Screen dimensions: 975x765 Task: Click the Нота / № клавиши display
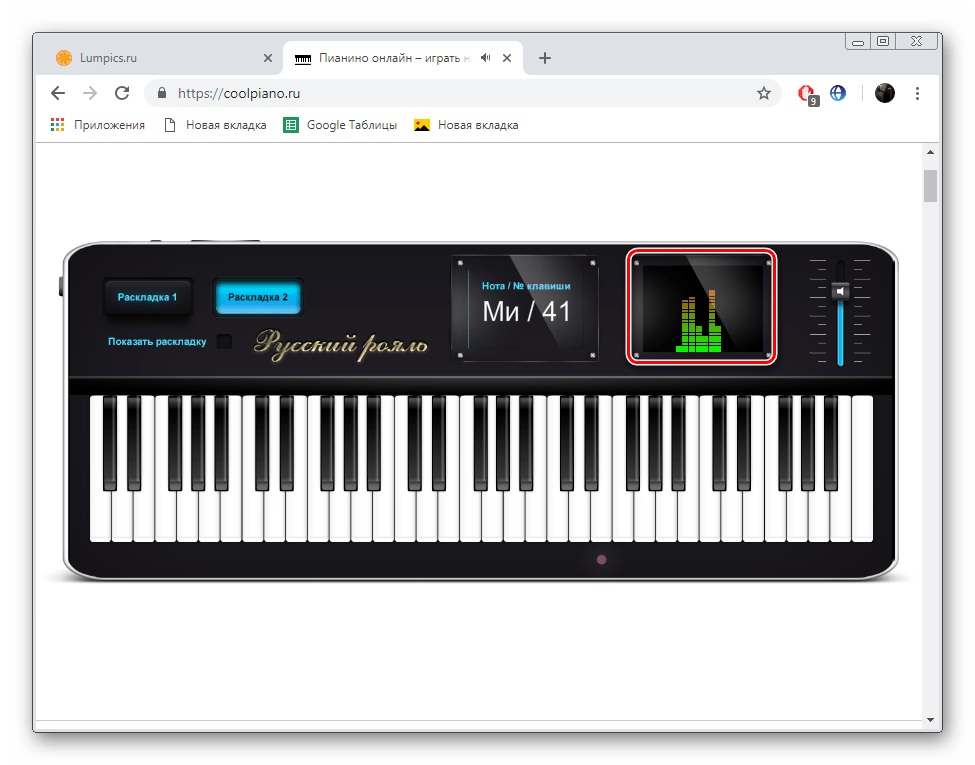coord(525,308)
